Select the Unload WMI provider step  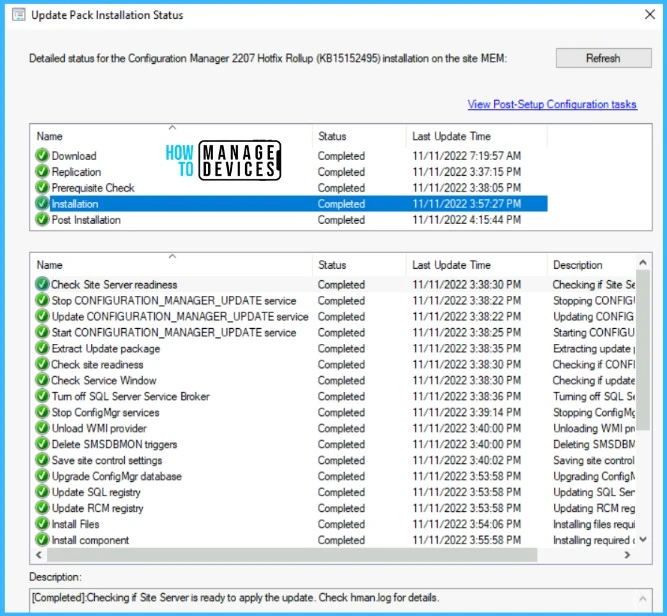point(335,428)
